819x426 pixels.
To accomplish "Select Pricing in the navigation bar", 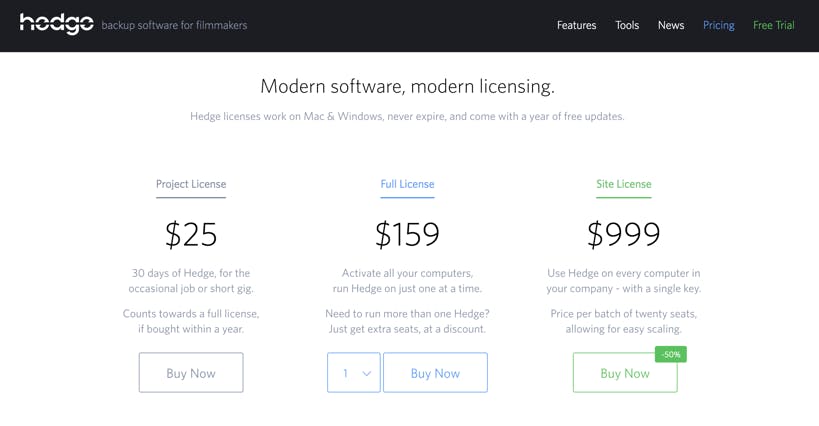I will [718, 25].
